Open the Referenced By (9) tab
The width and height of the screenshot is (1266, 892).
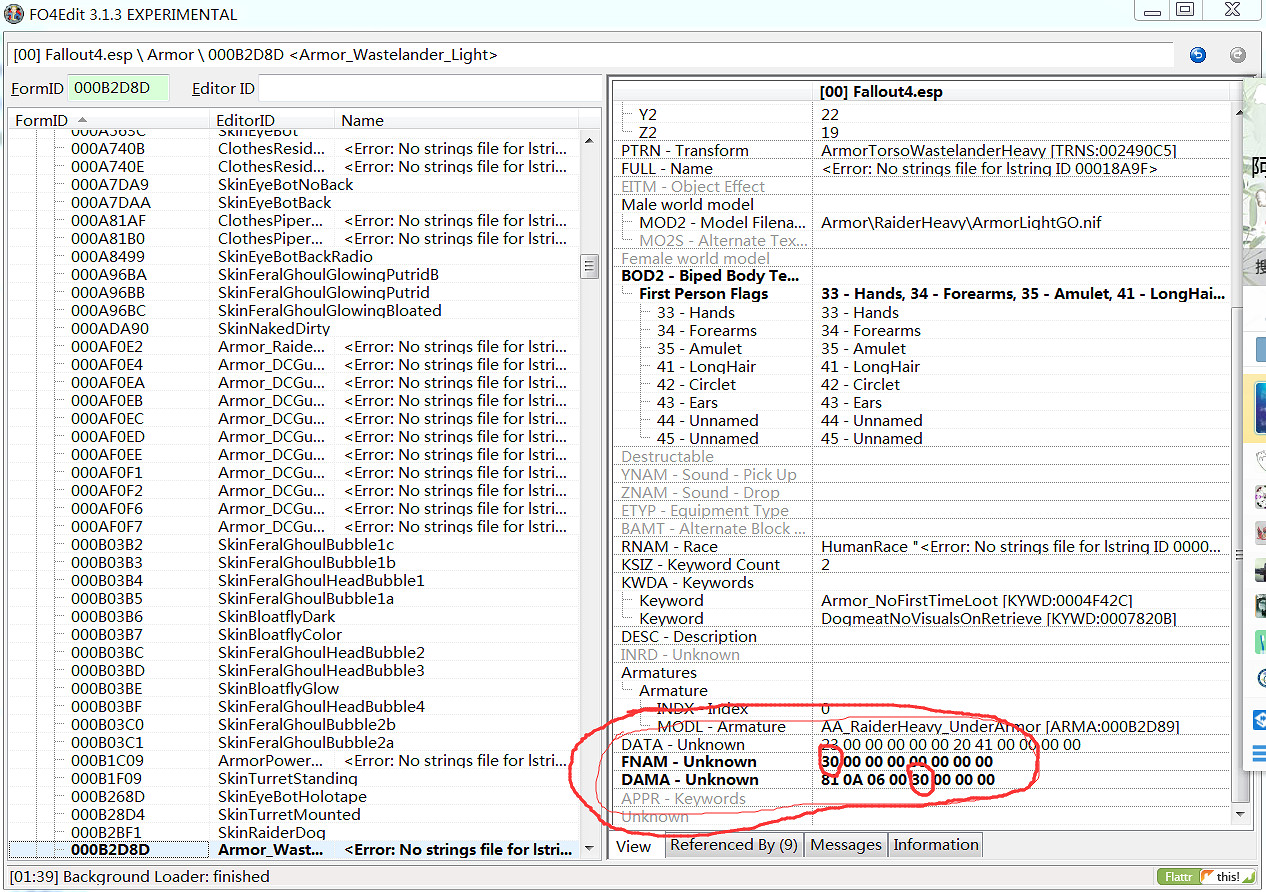(733, 845)
